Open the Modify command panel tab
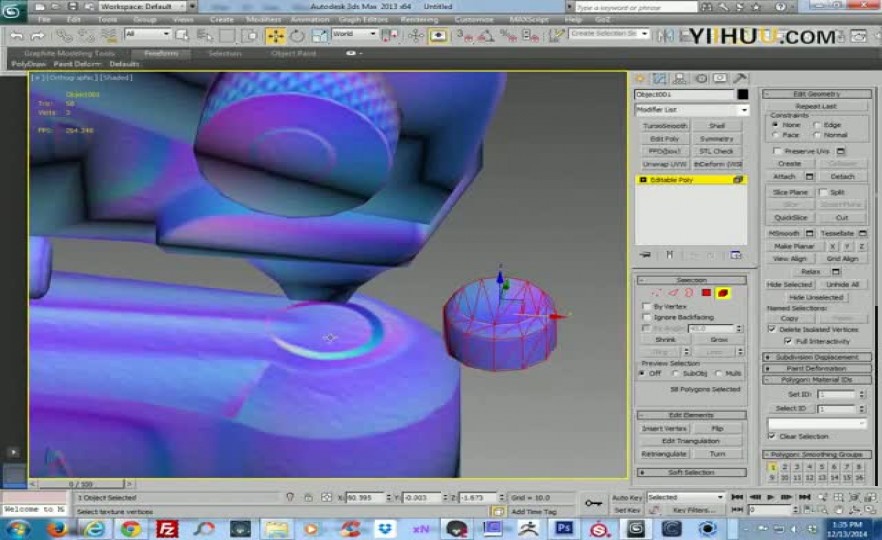 [659, 79]
